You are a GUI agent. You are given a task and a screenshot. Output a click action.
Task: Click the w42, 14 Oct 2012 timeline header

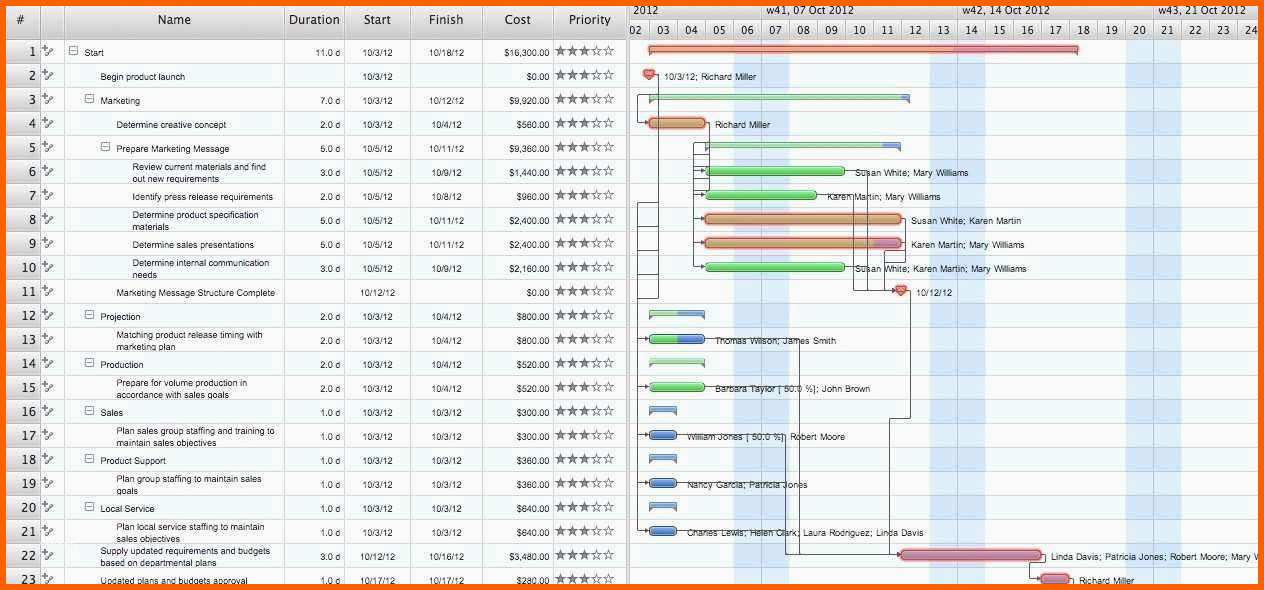point(1006,10)
